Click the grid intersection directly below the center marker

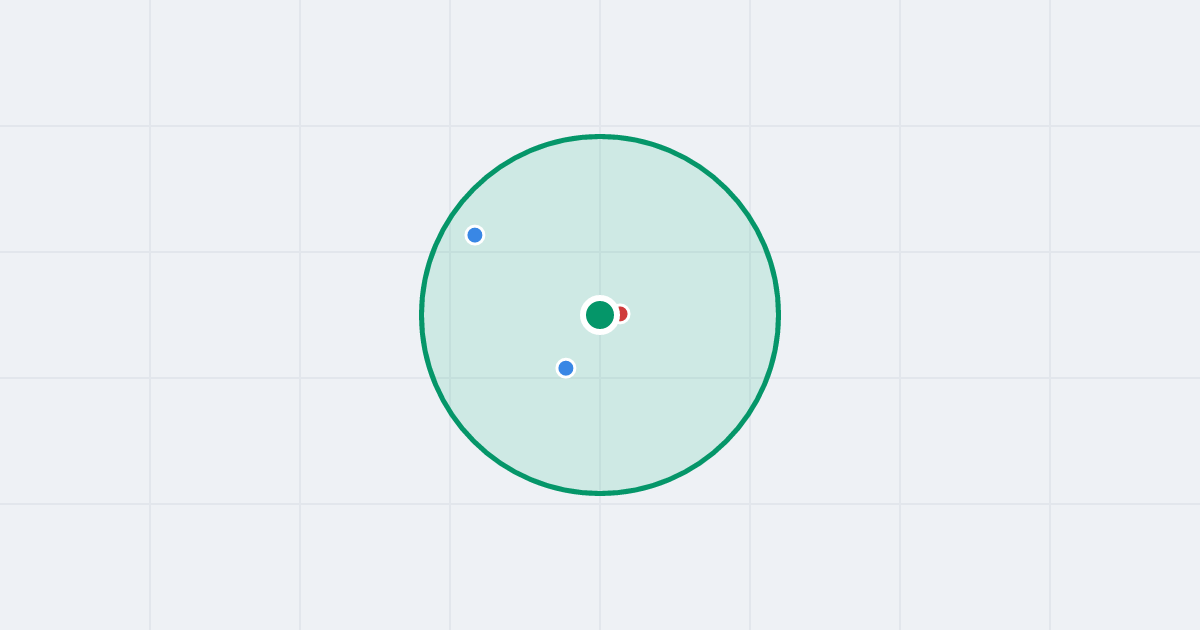click(600, 378)
